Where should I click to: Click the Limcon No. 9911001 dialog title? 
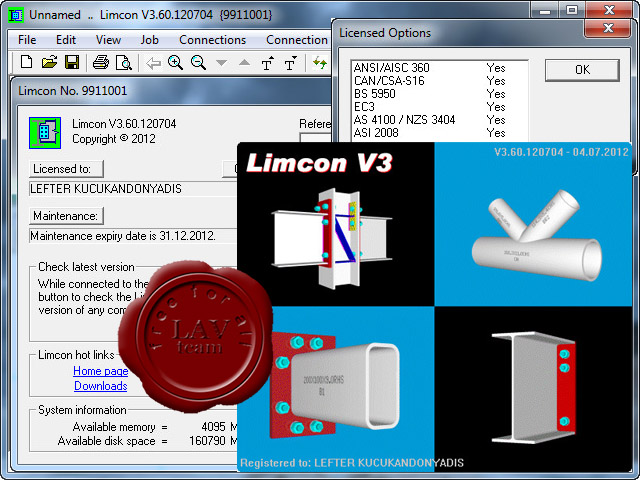pos(73,91)
